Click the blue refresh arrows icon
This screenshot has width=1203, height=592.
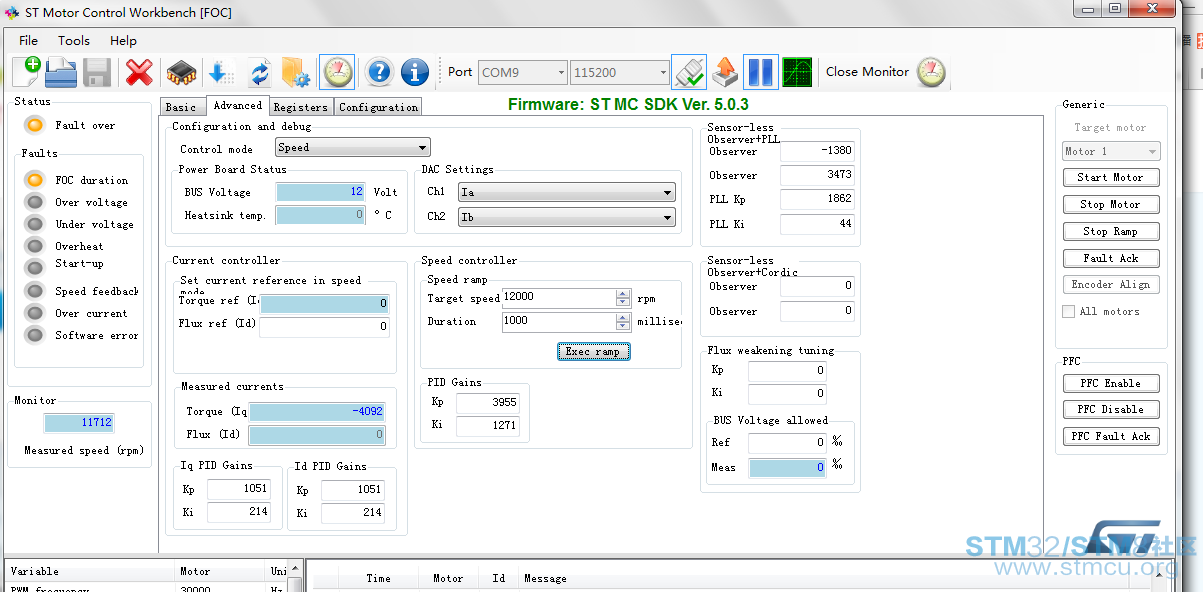[259, 72]
